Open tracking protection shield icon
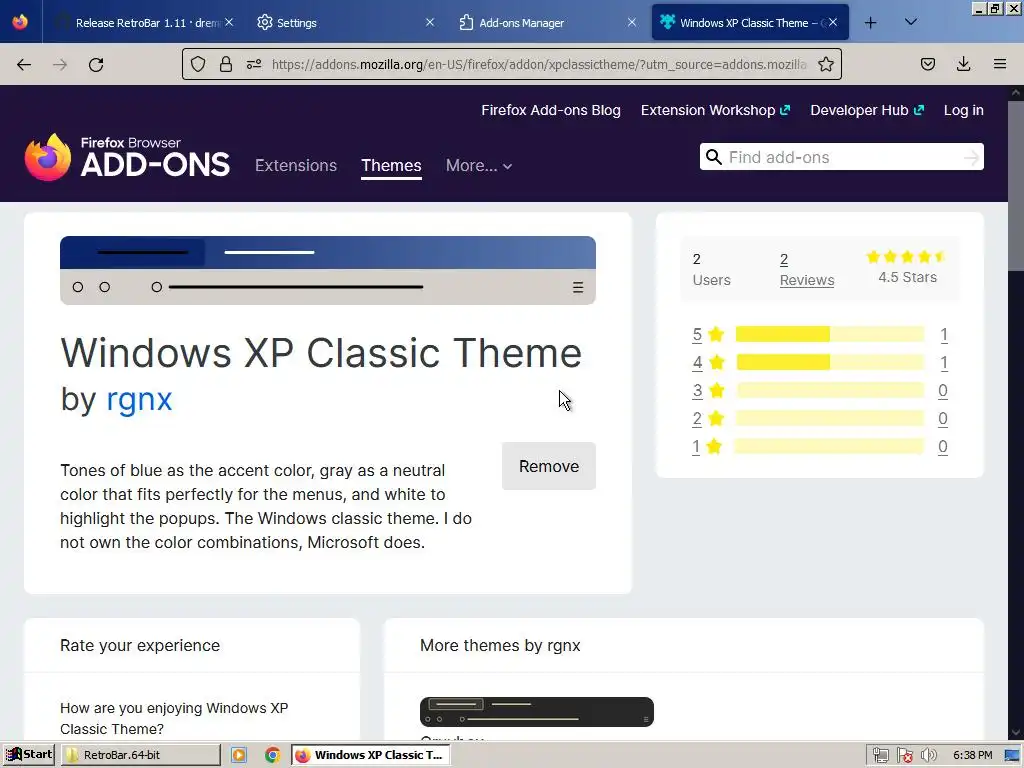 [x=198, y=64]
